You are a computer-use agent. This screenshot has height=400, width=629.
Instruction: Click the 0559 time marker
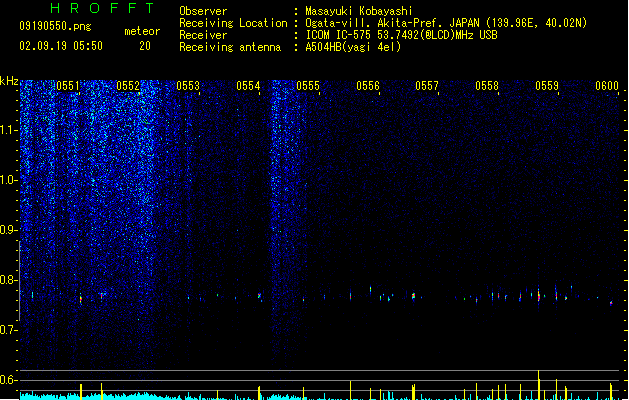(547, 86)
